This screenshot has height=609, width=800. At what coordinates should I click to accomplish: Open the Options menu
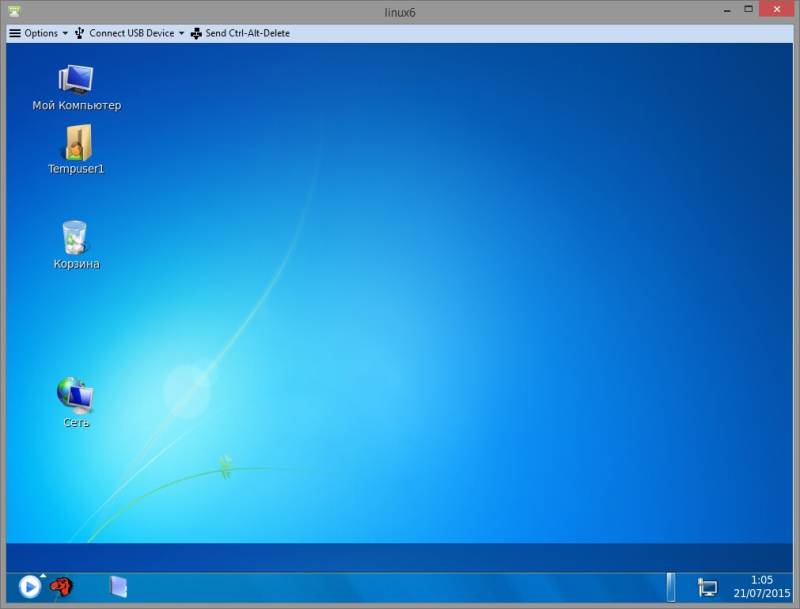tap(38, 33)
